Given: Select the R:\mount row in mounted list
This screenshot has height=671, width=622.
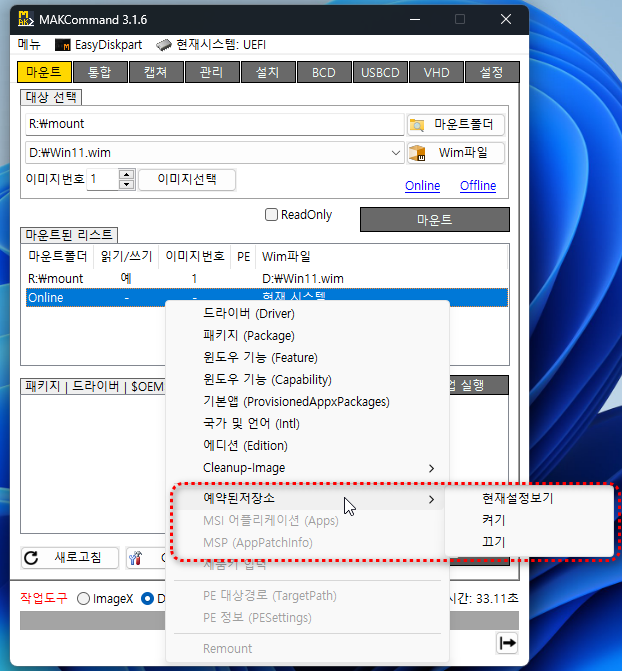Looking at the screenshot, I should click(265, 279).
